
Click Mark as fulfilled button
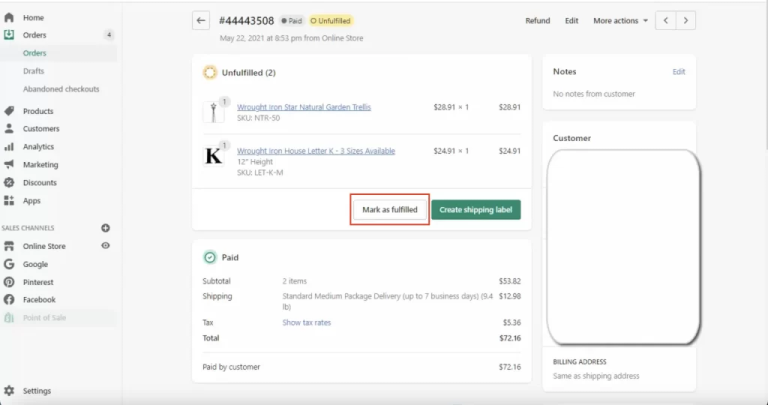point(390,210)
